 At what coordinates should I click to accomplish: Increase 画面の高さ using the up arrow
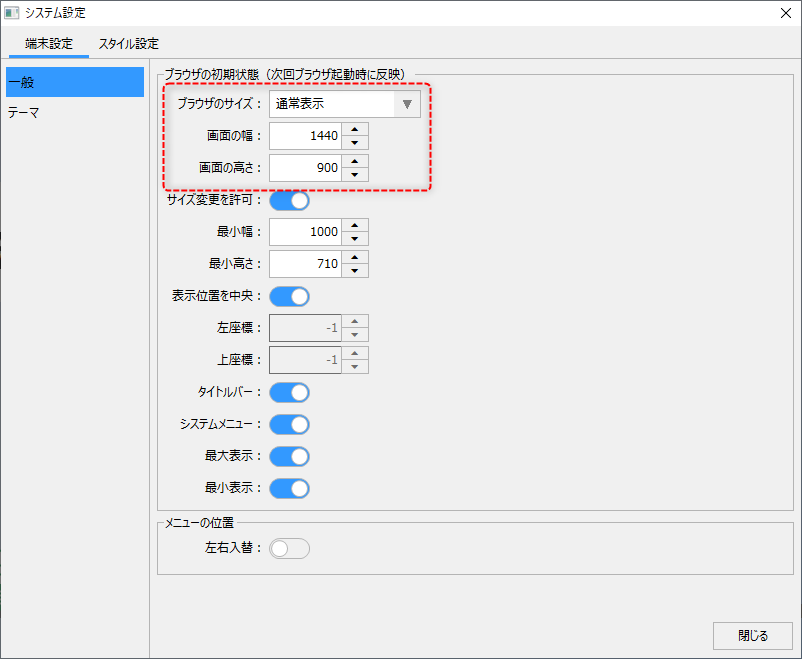(355, 161)
